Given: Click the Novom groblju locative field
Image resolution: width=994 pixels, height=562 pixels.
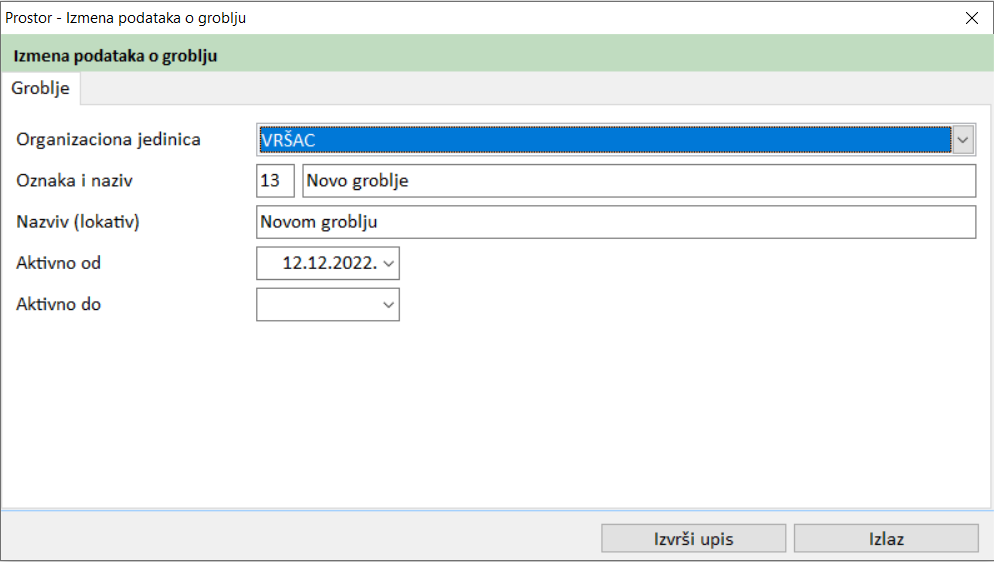Looking at the screenshot, I should [x=615, y=222].
